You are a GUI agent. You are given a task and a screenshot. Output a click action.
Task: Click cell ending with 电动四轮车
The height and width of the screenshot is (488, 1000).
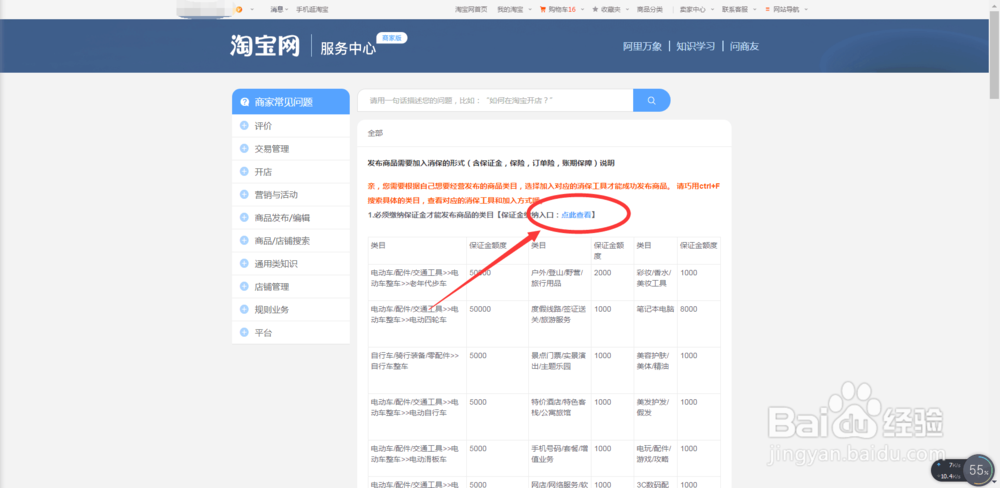pyautogui.click(x=417, y=324)
